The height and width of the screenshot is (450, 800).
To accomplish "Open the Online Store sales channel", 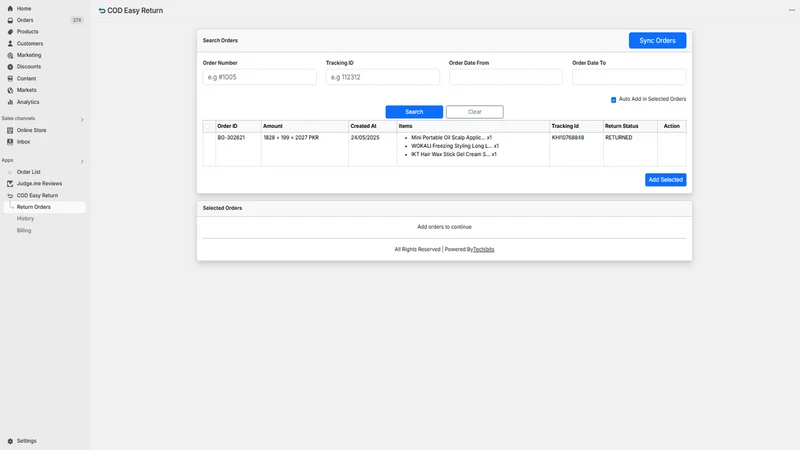I will click(31, 130).
